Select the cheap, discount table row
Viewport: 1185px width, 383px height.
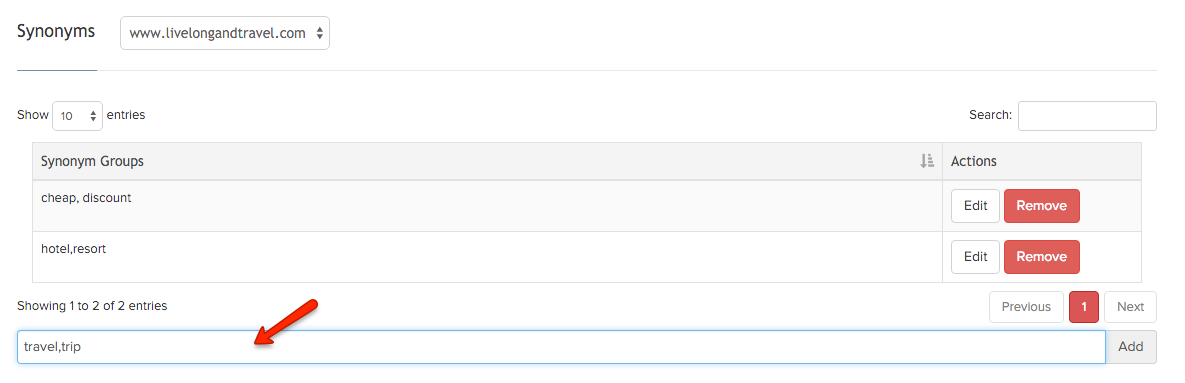pos(586,205)
